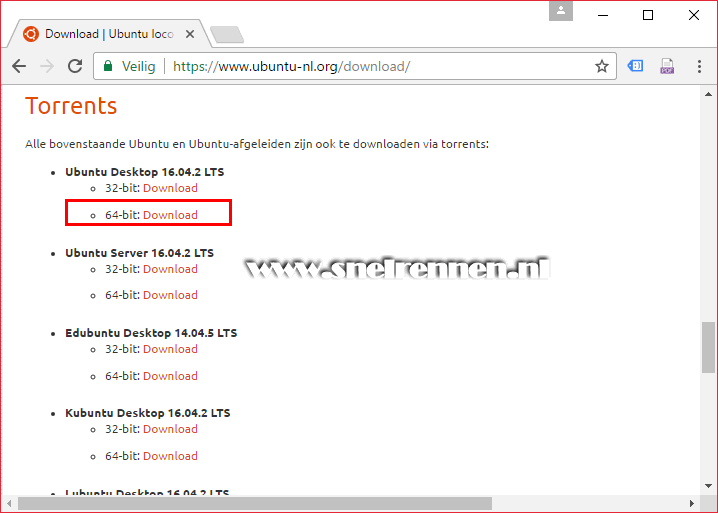Open the blue extension icon in toolbar

(635, 66)
